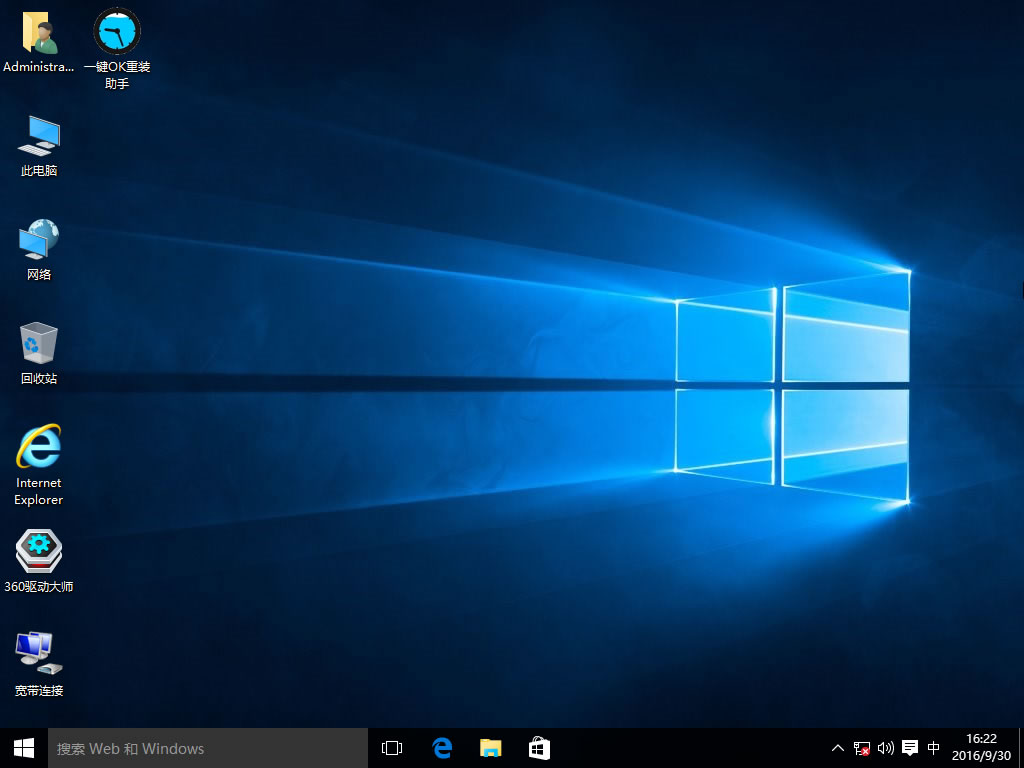Select the 宽带连接 desktop icon
Image resolution: width=1024 pixels, height=768 pixels.
(x=39, y=665)
